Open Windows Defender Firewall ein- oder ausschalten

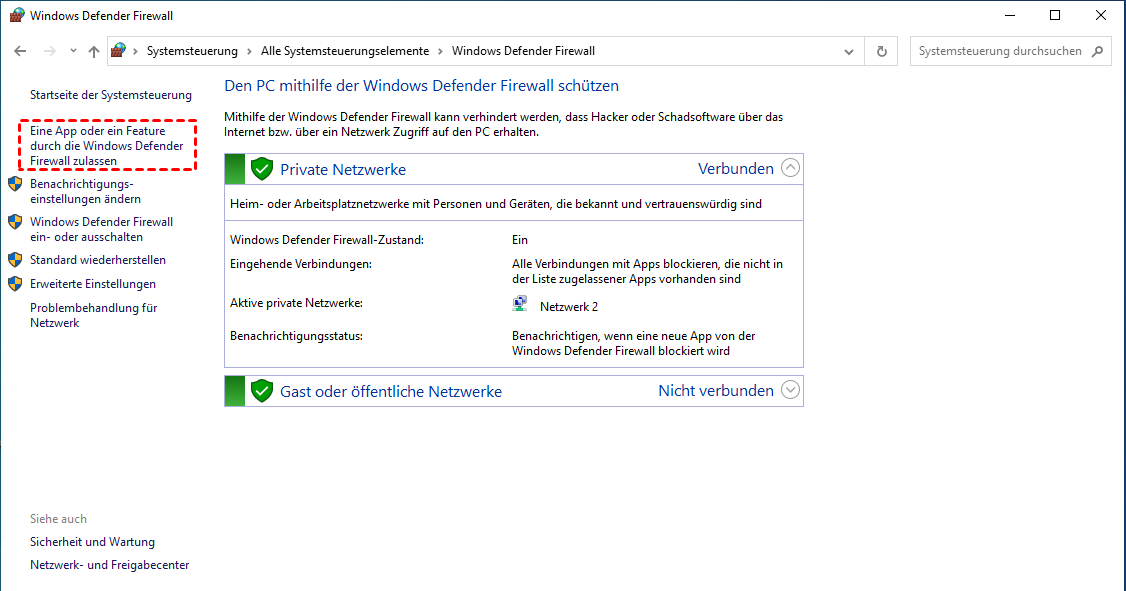tap(101, 229)
